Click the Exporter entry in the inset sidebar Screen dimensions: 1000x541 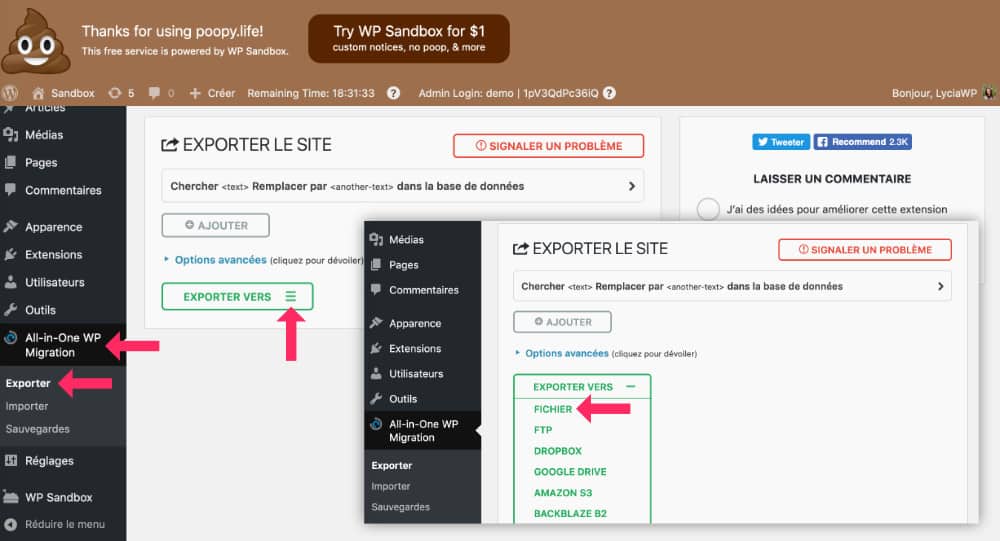pos(392,465)
